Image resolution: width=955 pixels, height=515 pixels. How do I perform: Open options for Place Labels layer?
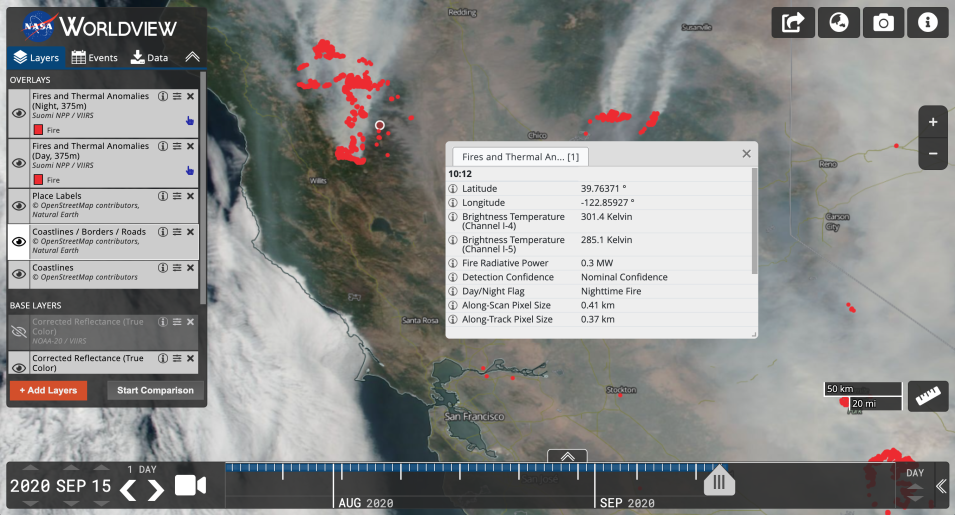click(x=177, y=196)
